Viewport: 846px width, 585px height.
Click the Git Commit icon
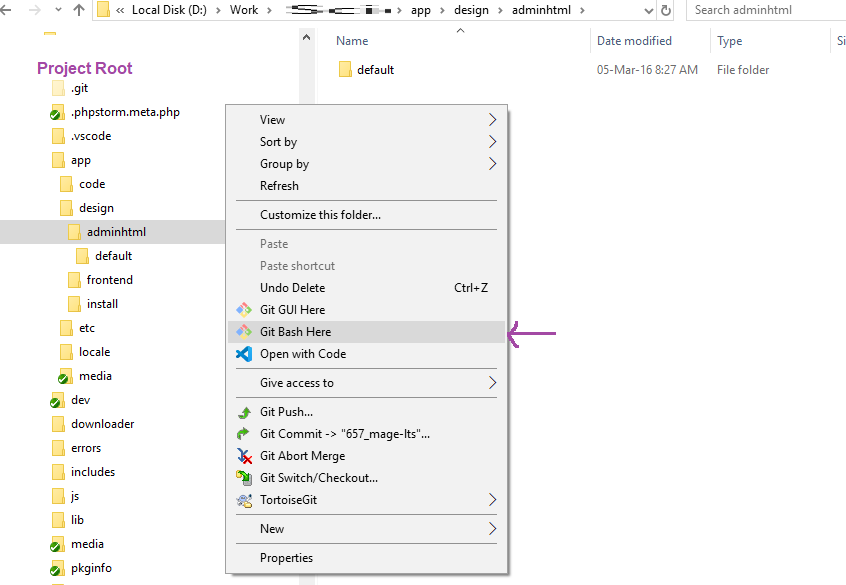pos(243,434)
